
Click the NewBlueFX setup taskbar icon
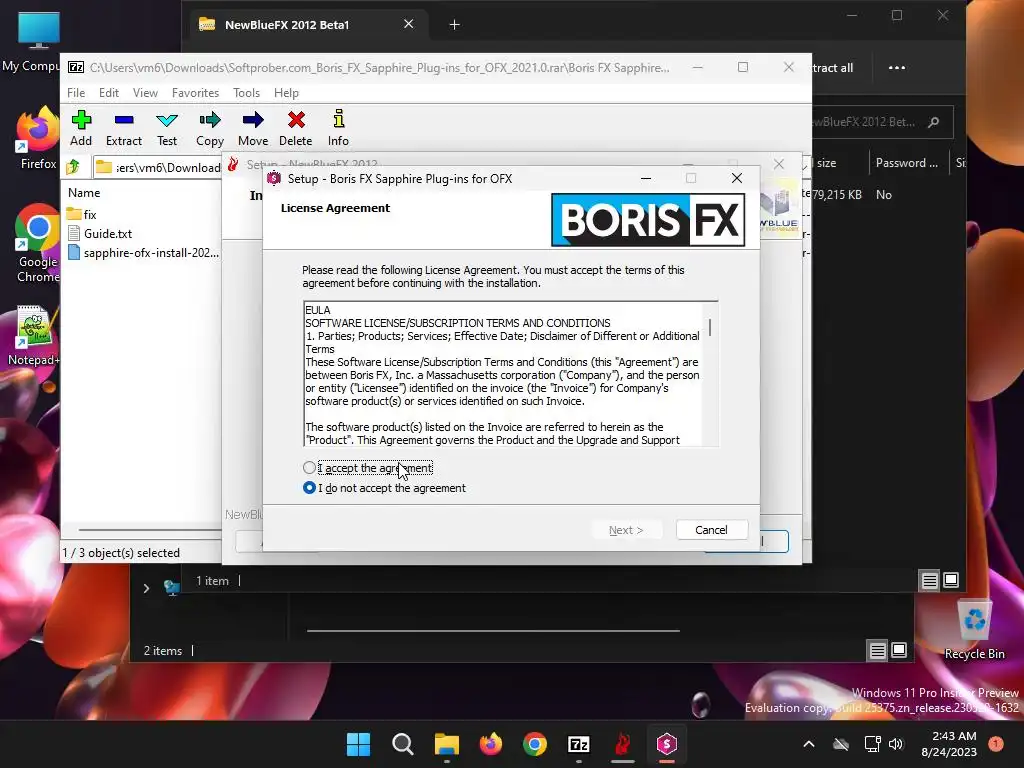coord(623,744)
